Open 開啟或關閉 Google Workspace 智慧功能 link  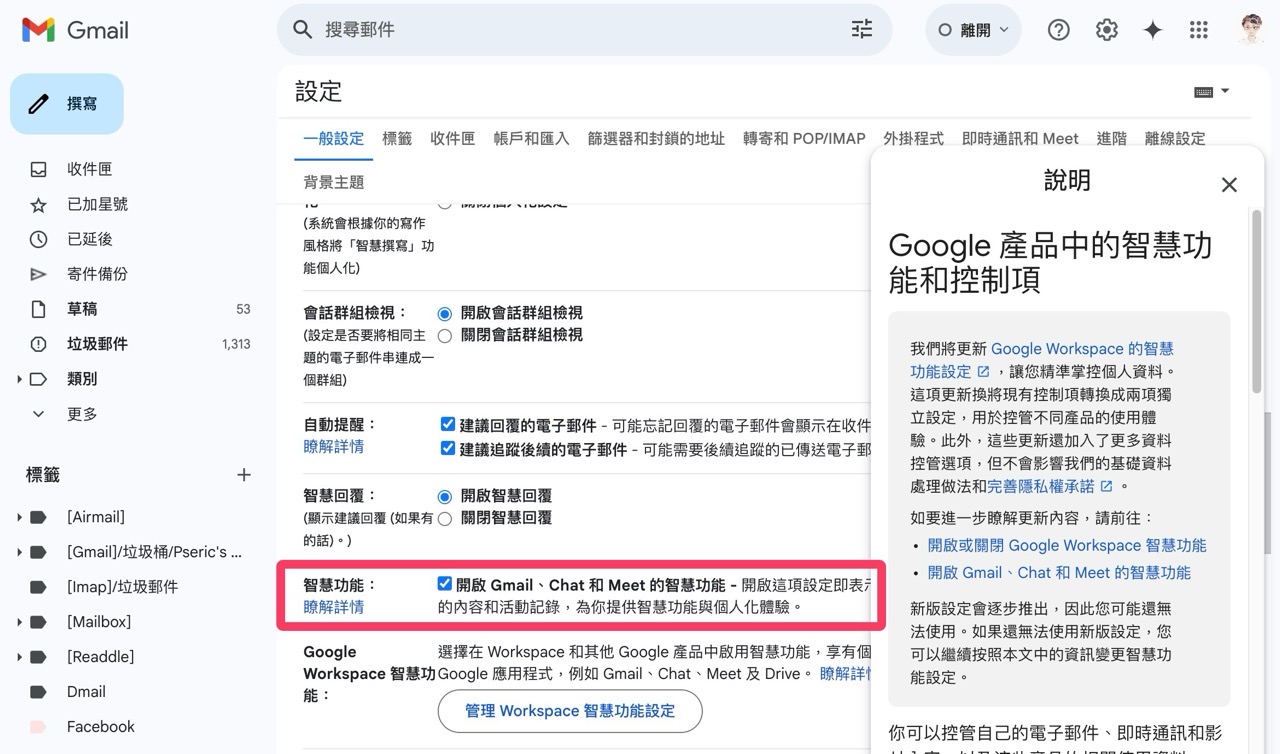point(1067,545)
